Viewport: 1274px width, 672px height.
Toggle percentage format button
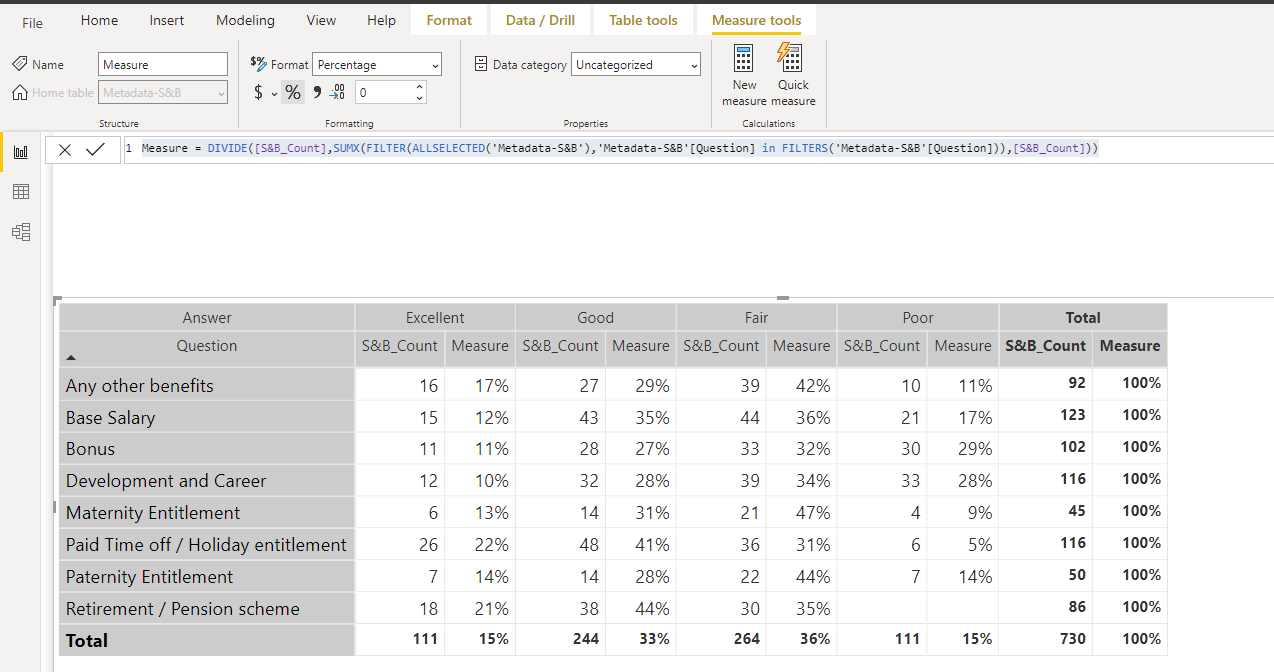pyautogui.click(x=292, y=92)
